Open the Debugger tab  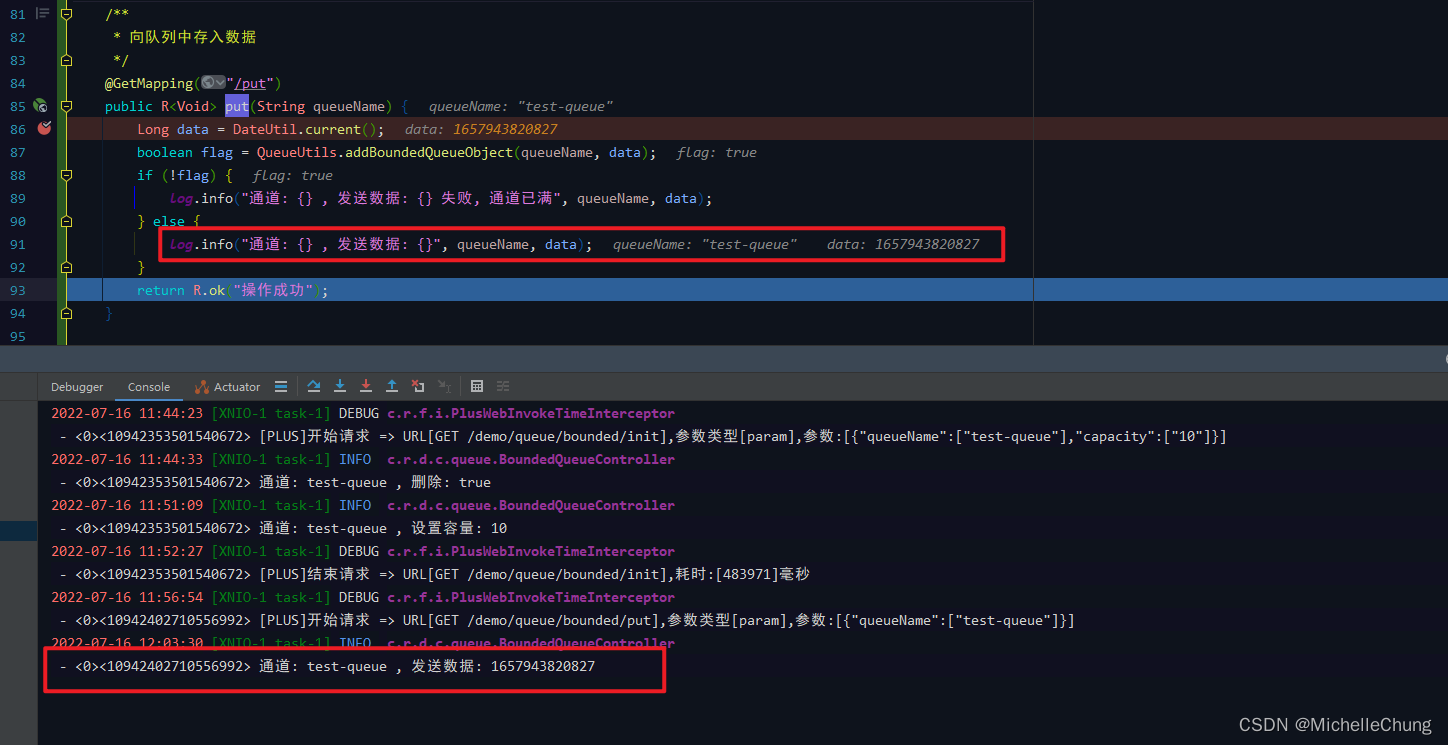tap(77, 387)
